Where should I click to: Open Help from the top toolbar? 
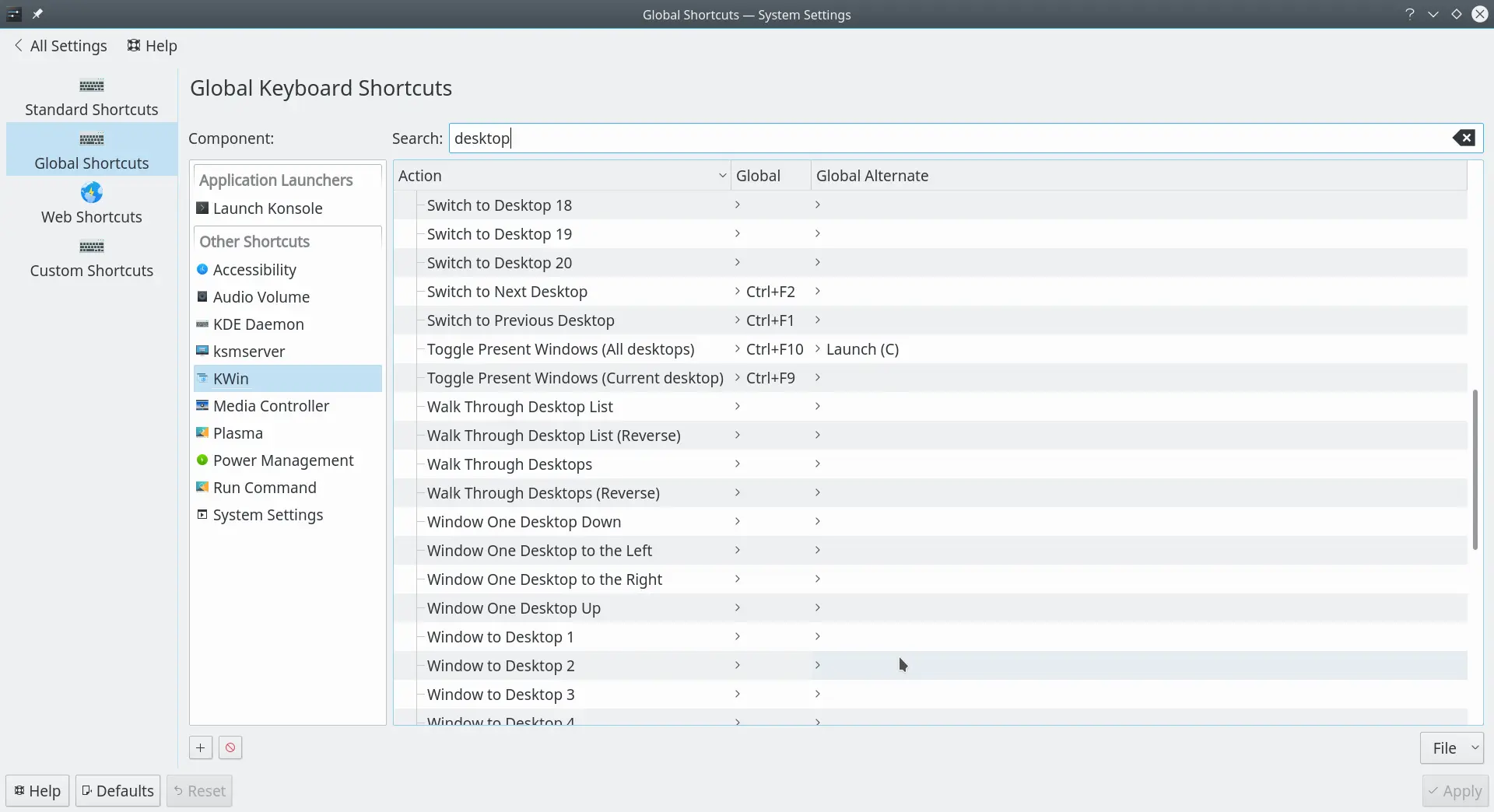152,45
